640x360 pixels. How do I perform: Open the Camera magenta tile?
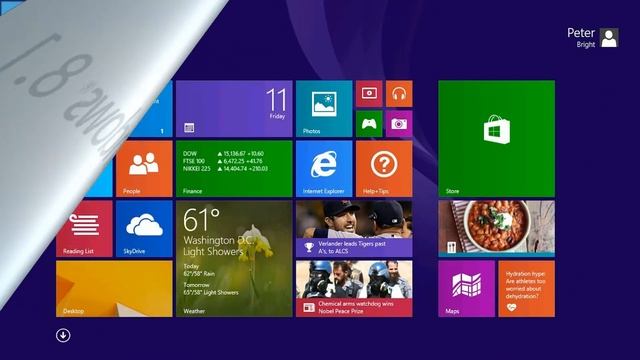click(399, 124)
